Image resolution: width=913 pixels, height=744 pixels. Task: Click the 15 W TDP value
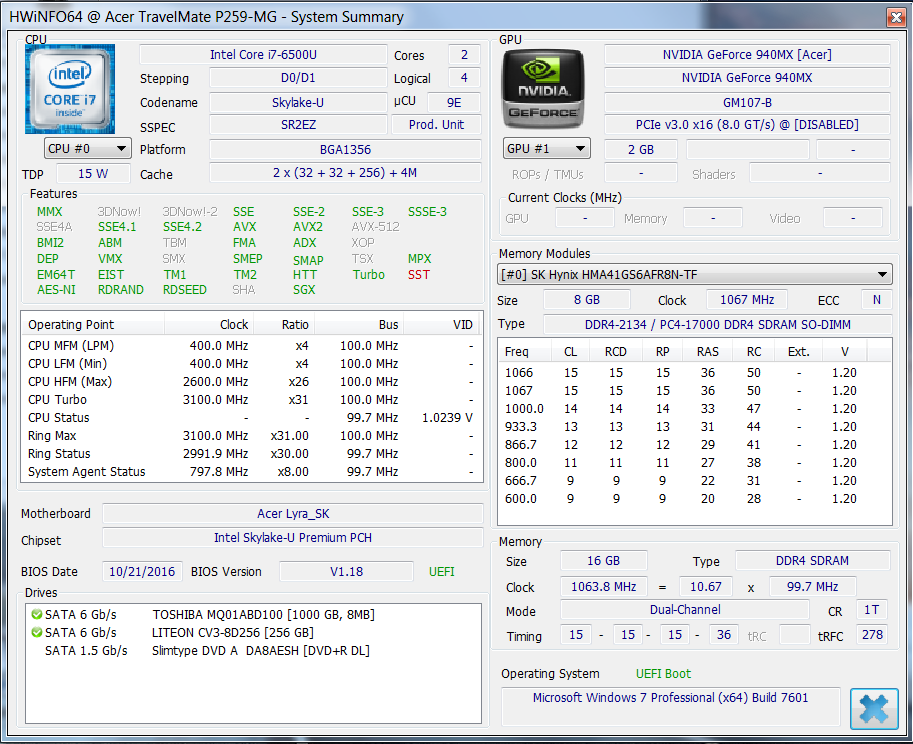(93, 173)
